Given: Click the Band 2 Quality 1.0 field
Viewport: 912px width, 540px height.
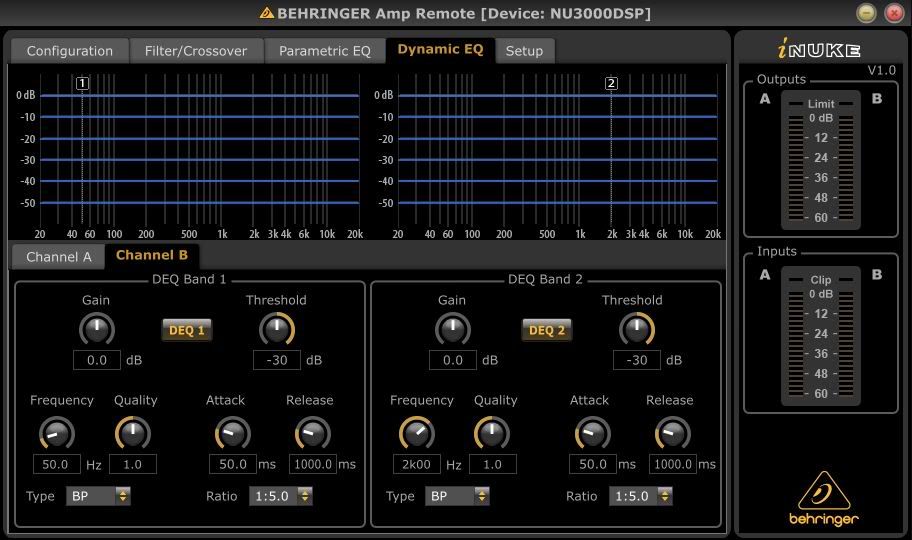Looking at the screenshot, I should pos(493,464).
